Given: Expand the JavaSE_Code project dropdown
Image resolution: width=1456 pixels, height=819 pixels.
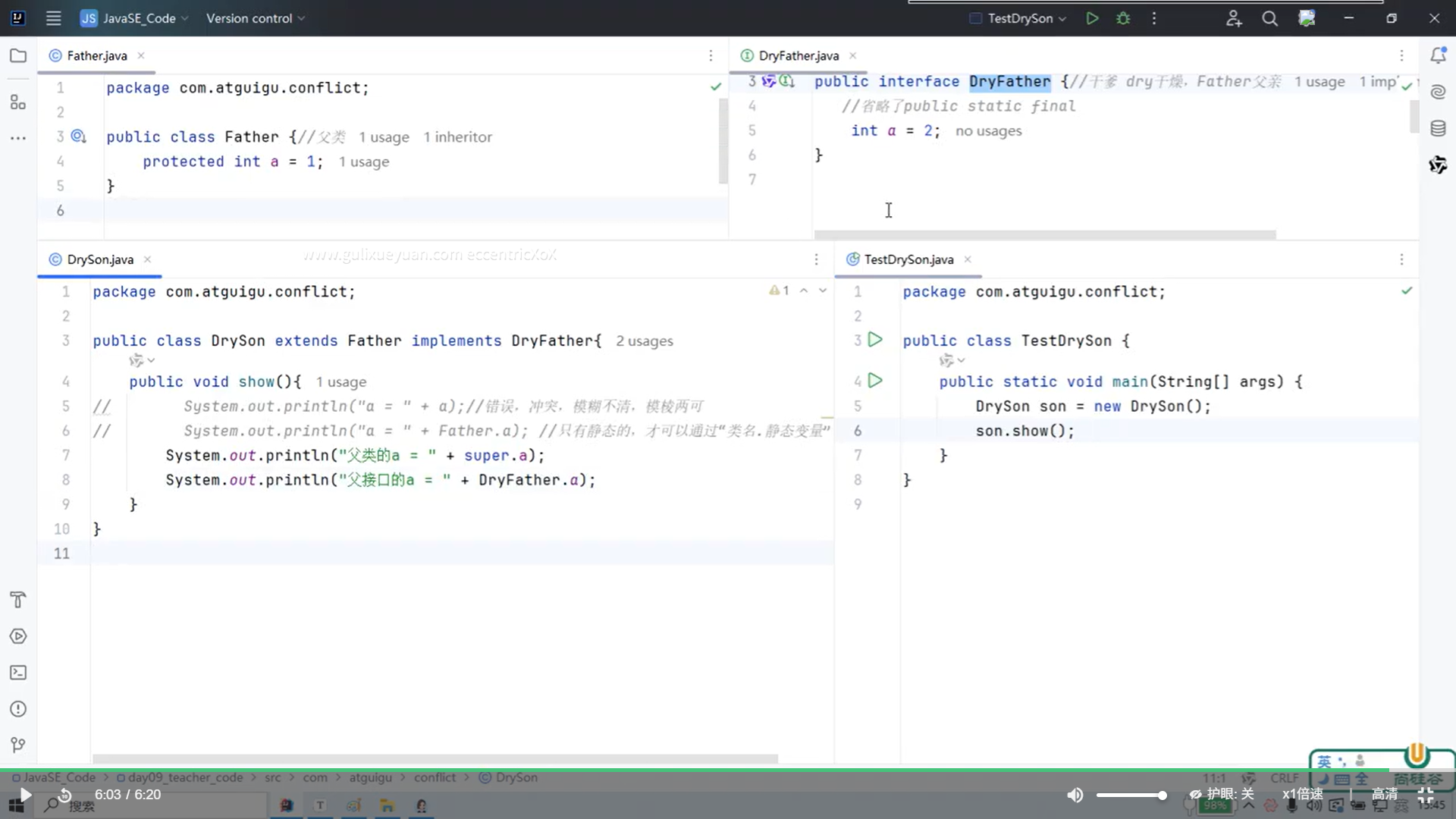Looking at the screenshot, I should click(x=140, y=18).
